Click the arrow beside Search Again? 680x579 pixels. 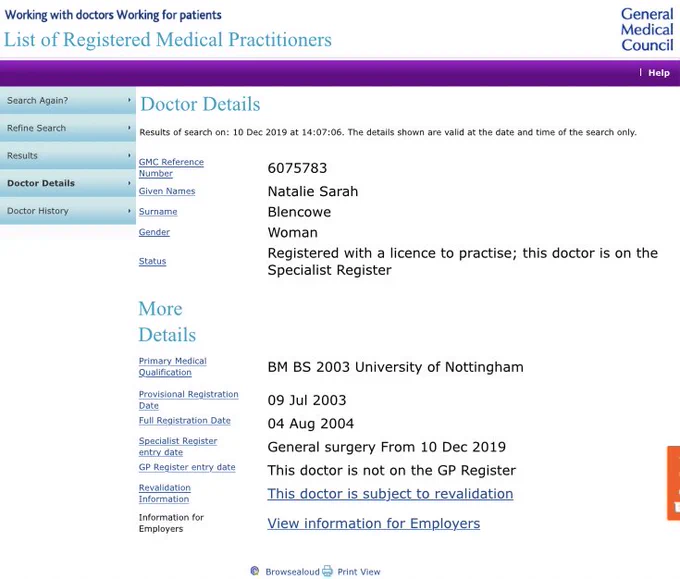coord(129,100)
